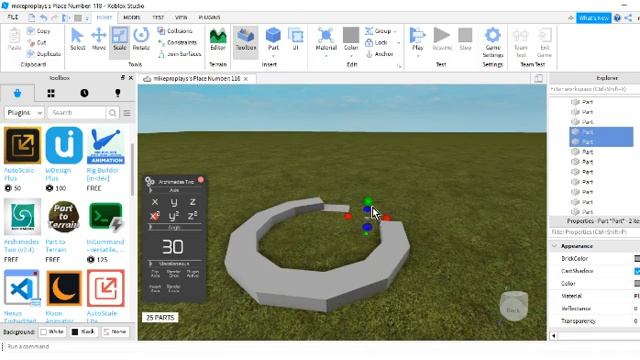Open the FILE menu

[x=13, y=17]
